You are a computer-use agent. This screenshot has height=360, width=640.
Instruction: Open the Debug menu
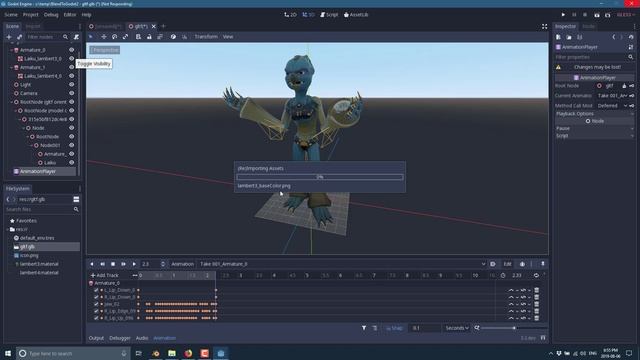51,15
